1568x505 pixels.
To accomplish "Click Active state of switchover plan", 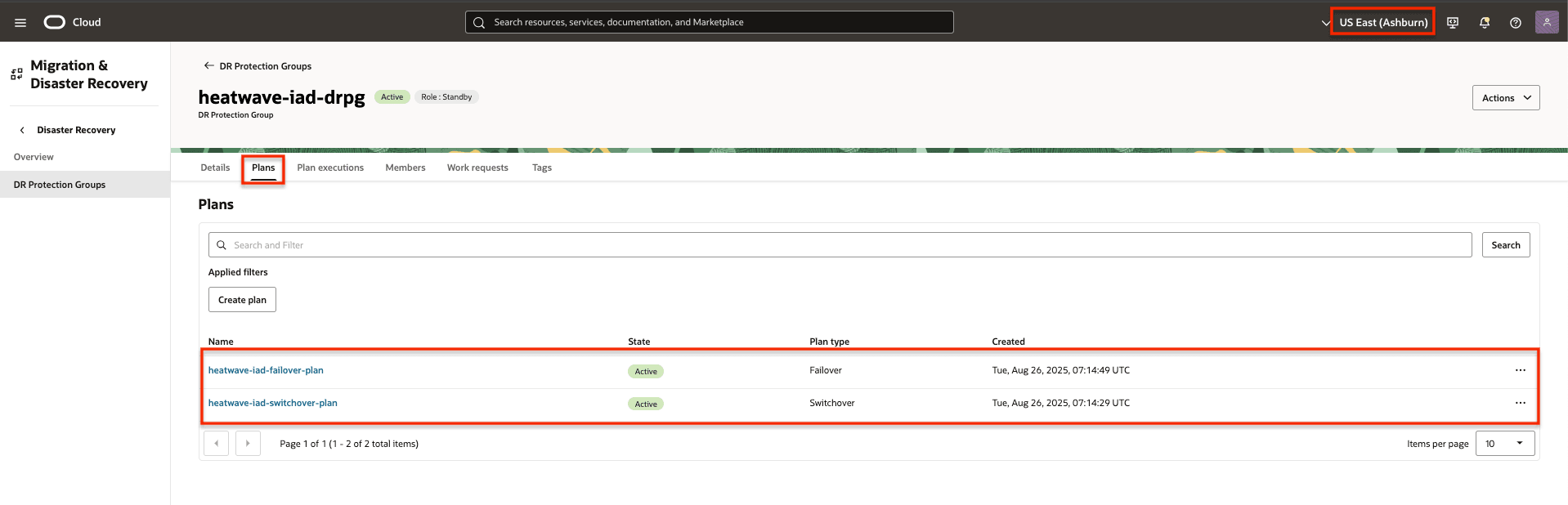I will (646, 404).
